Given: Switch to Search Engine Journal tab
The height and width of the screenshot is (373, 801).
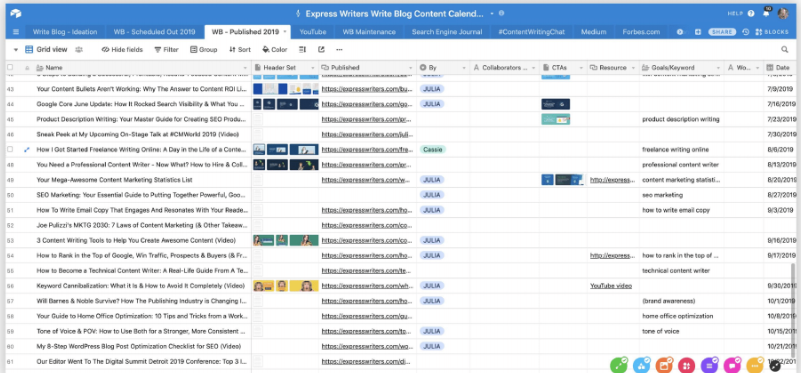Looking at the screenshot, I should tap(447, 32).
